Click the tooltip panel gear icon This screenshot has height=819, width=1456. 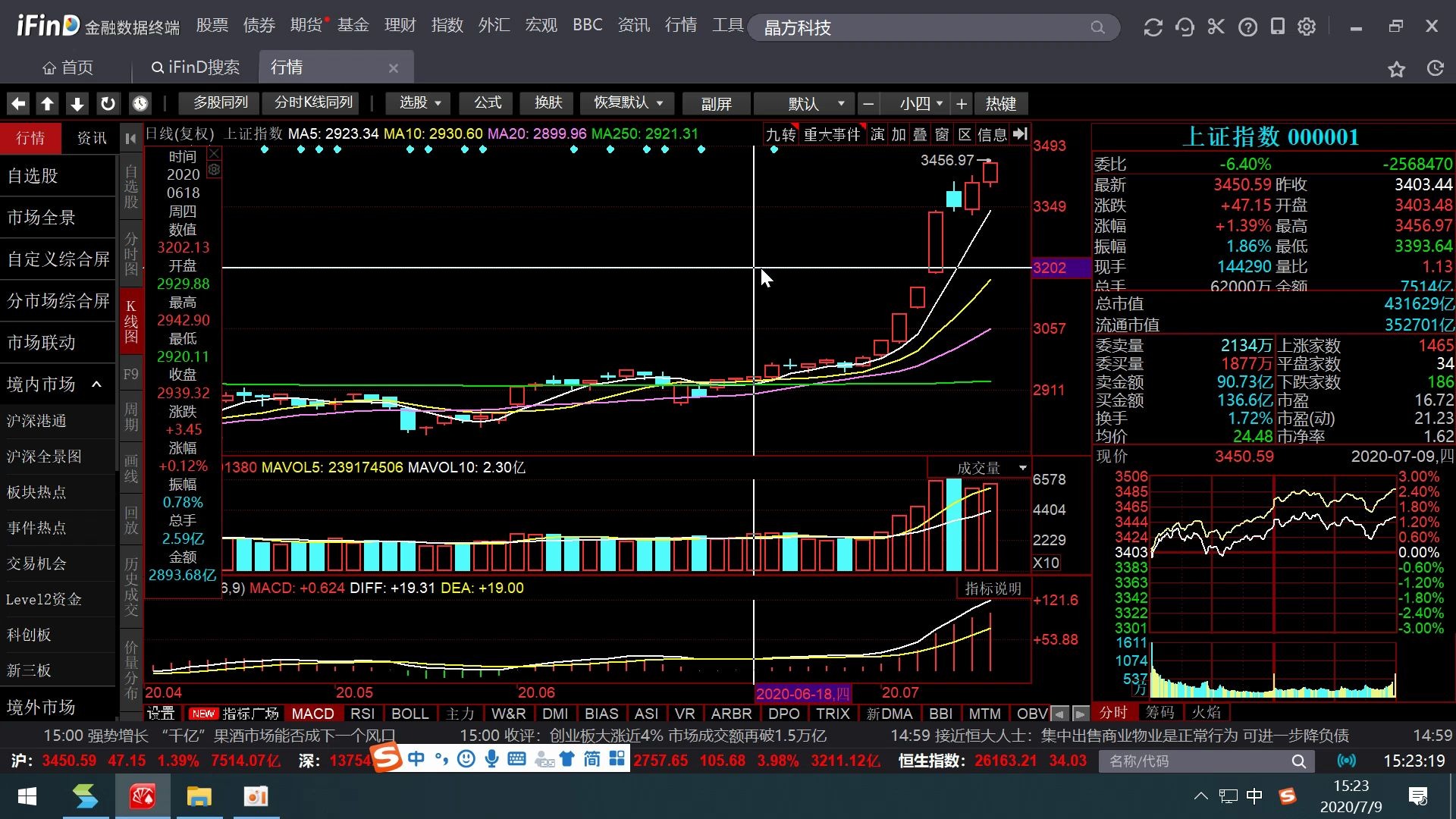pyautogui.click(x=215, y=170)
